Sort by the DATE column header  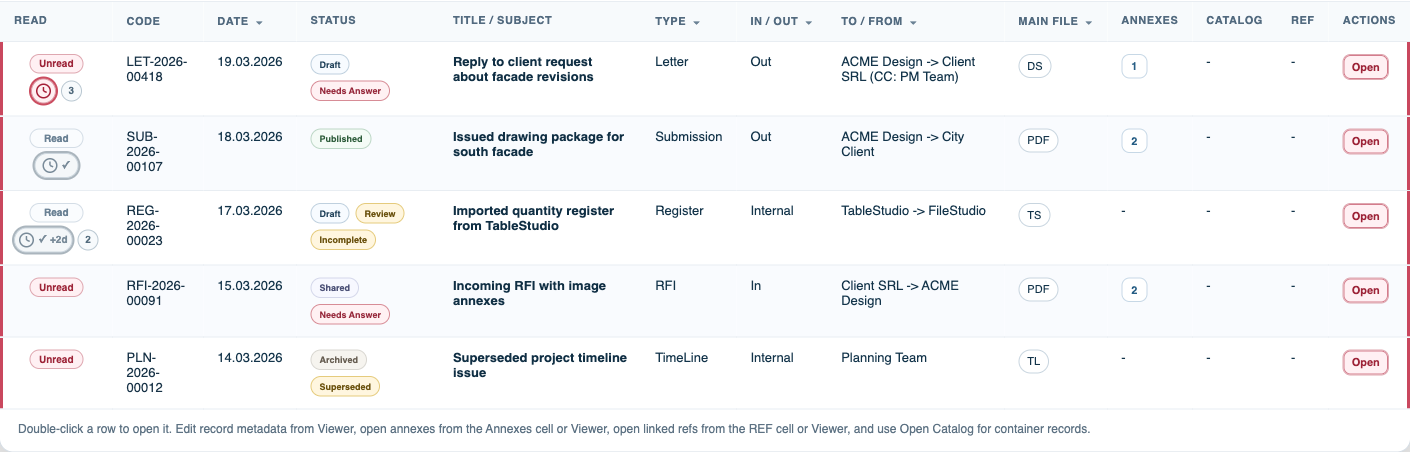tap(240, 21)
